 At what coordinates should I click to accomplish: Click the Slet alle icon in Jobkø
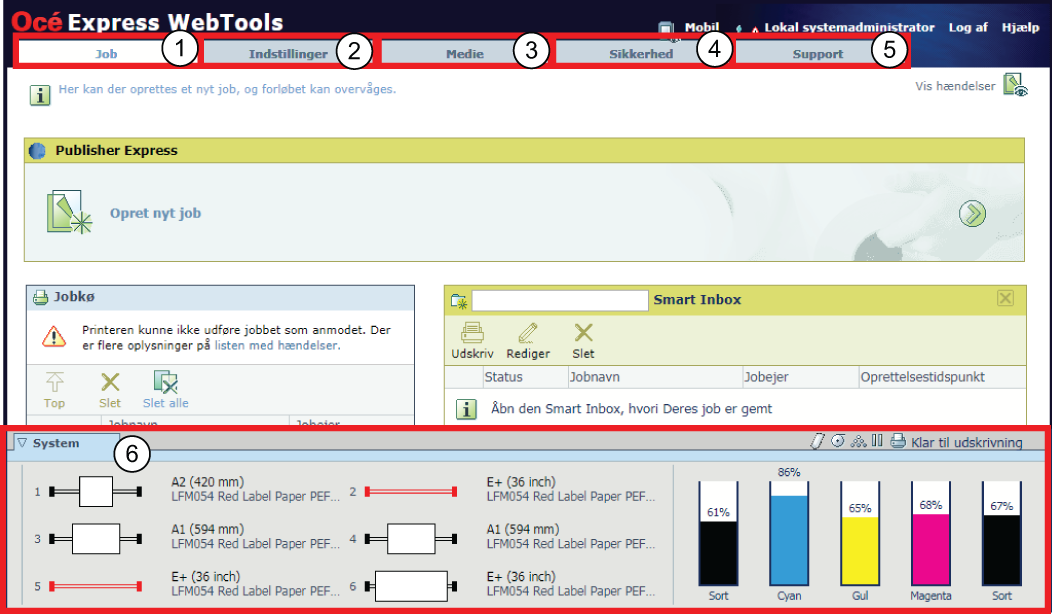pyautogui.click(x=165, y=382)
